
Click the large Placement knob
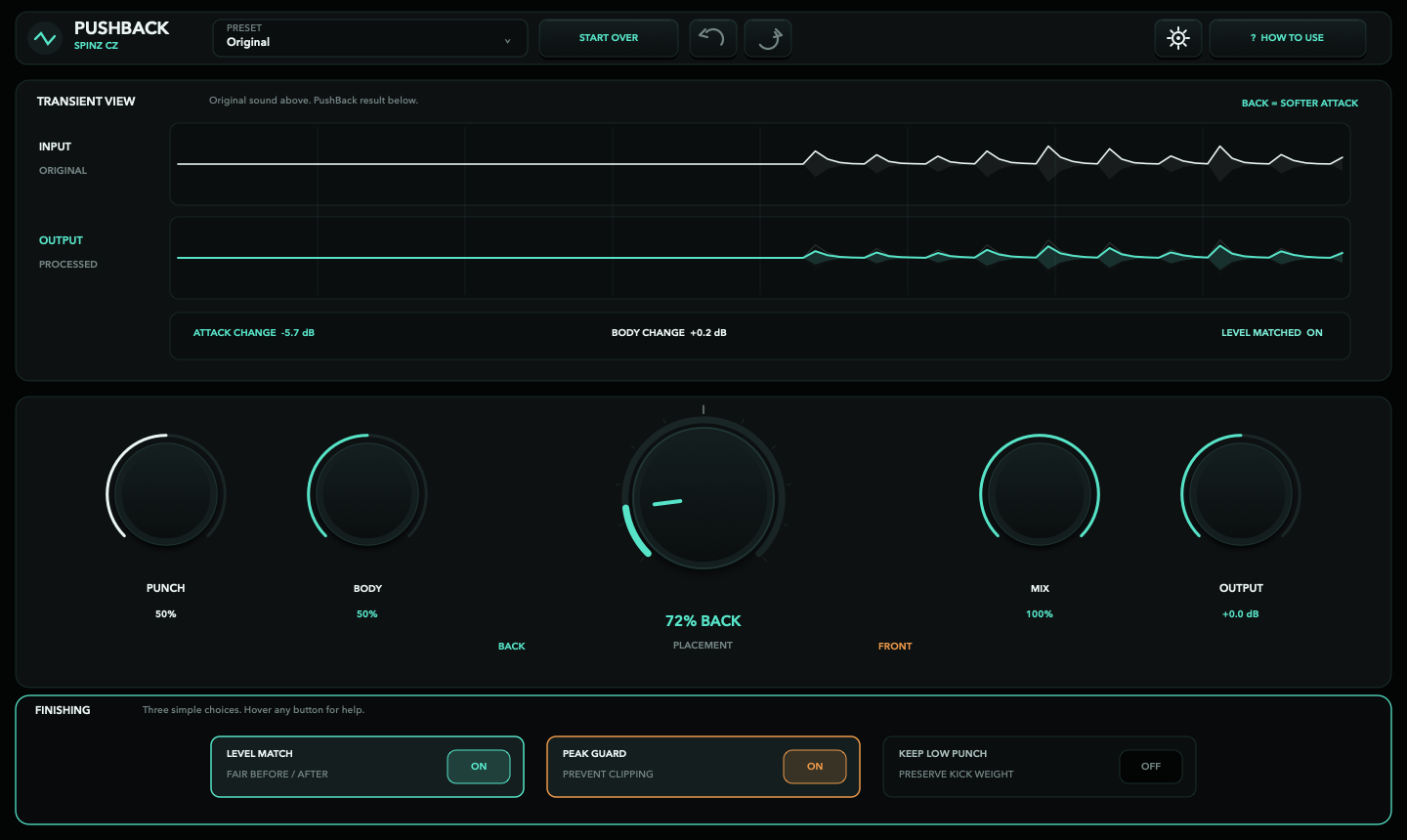703,496
